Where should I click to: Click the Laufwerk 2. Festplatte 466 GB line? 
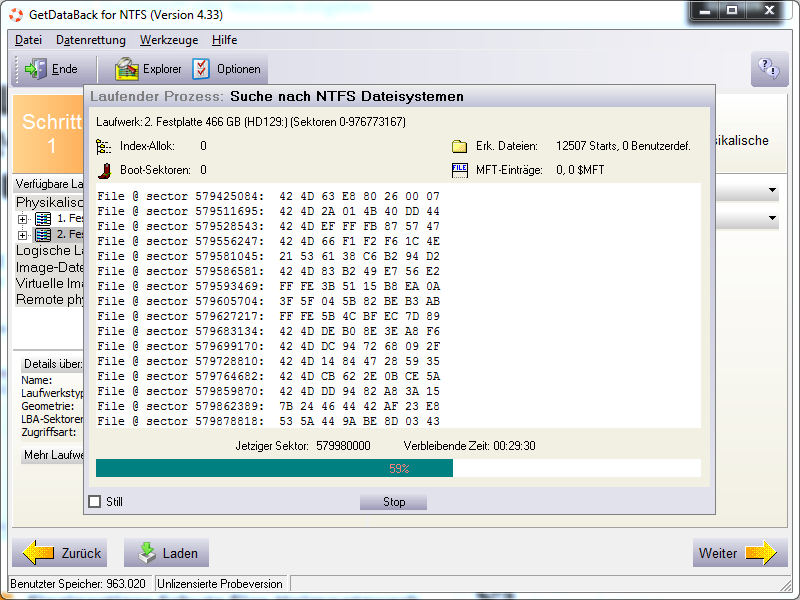[251, 122]
